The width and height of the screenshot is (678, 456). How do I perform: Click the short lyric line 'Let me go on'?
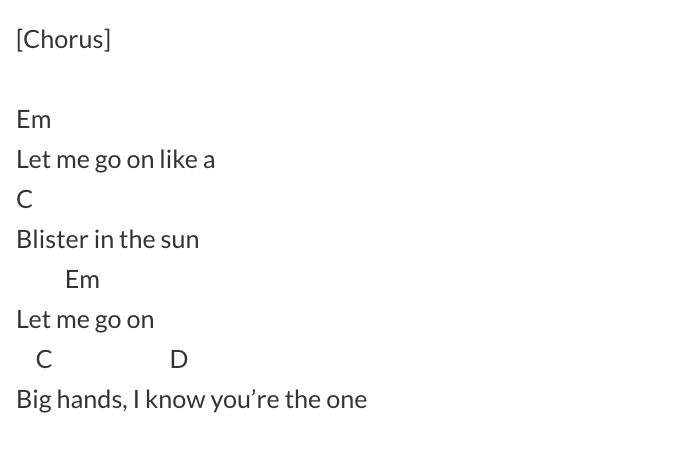85,320
